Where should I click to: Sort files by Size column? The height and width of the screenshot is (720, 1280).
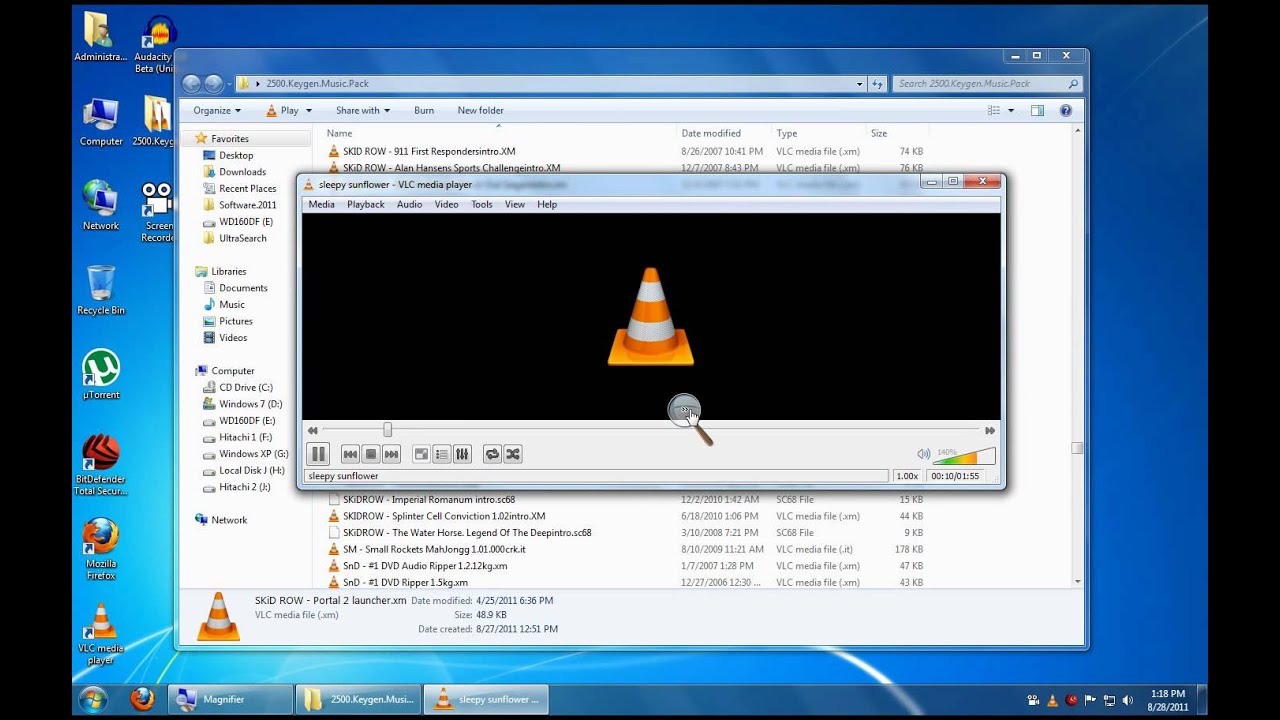(879, 133)
